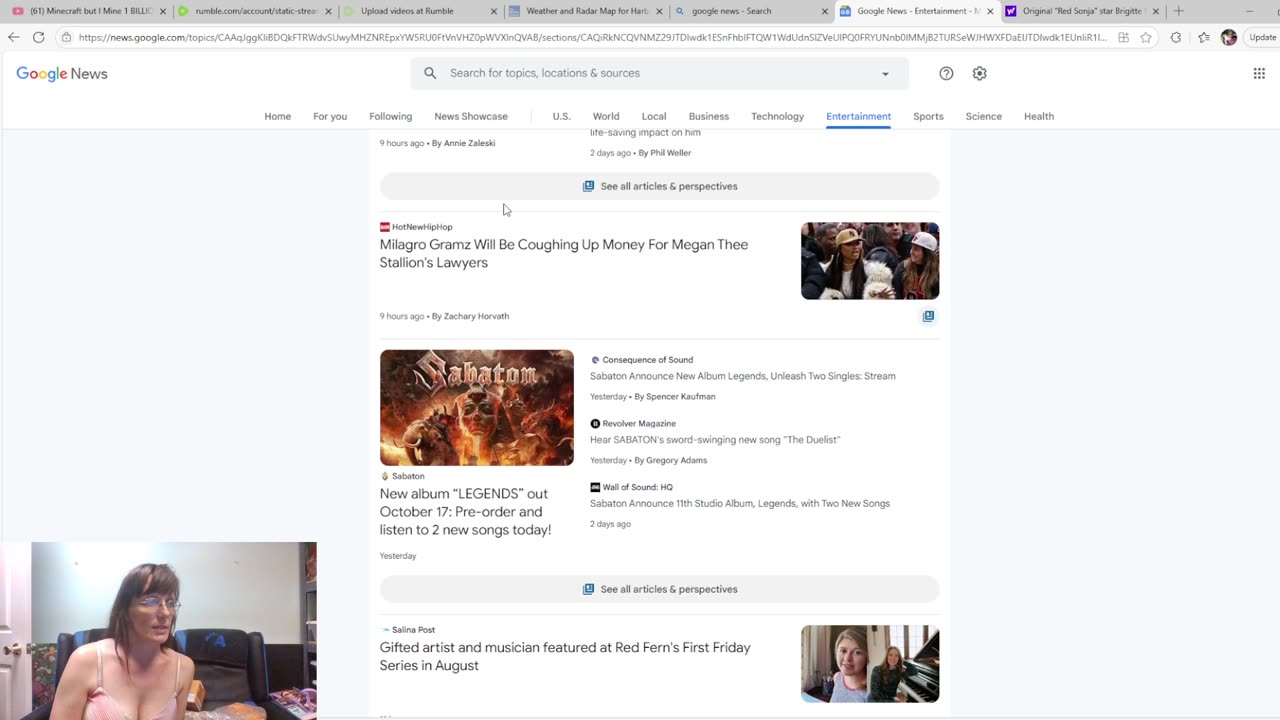Open the News Showcase section
Screen dimensions: 1280x720
pyautogui.click(x=471, y=116)
